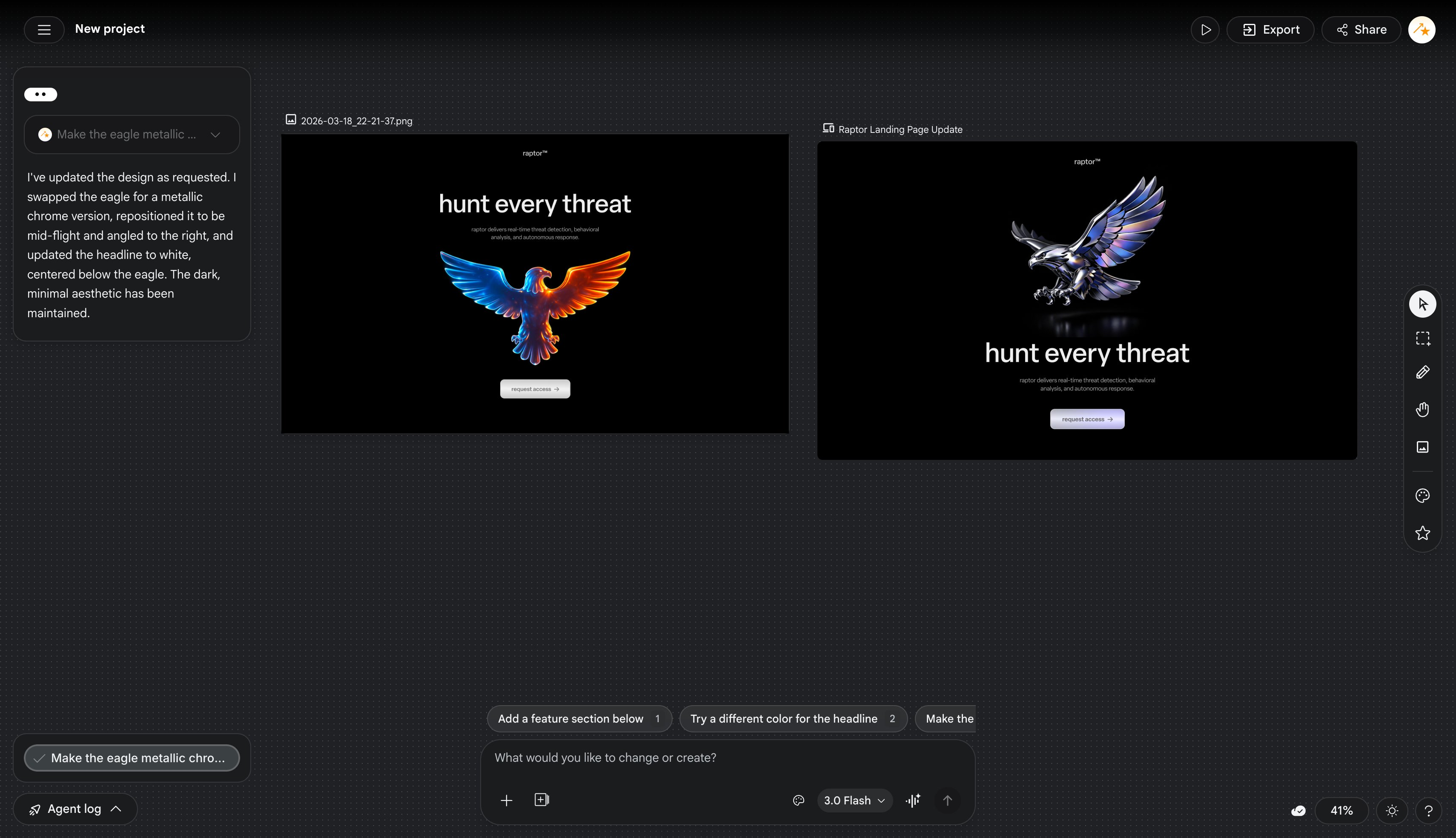Select the pencil edit tool

pyautogui.click(x=1422, y=373)
